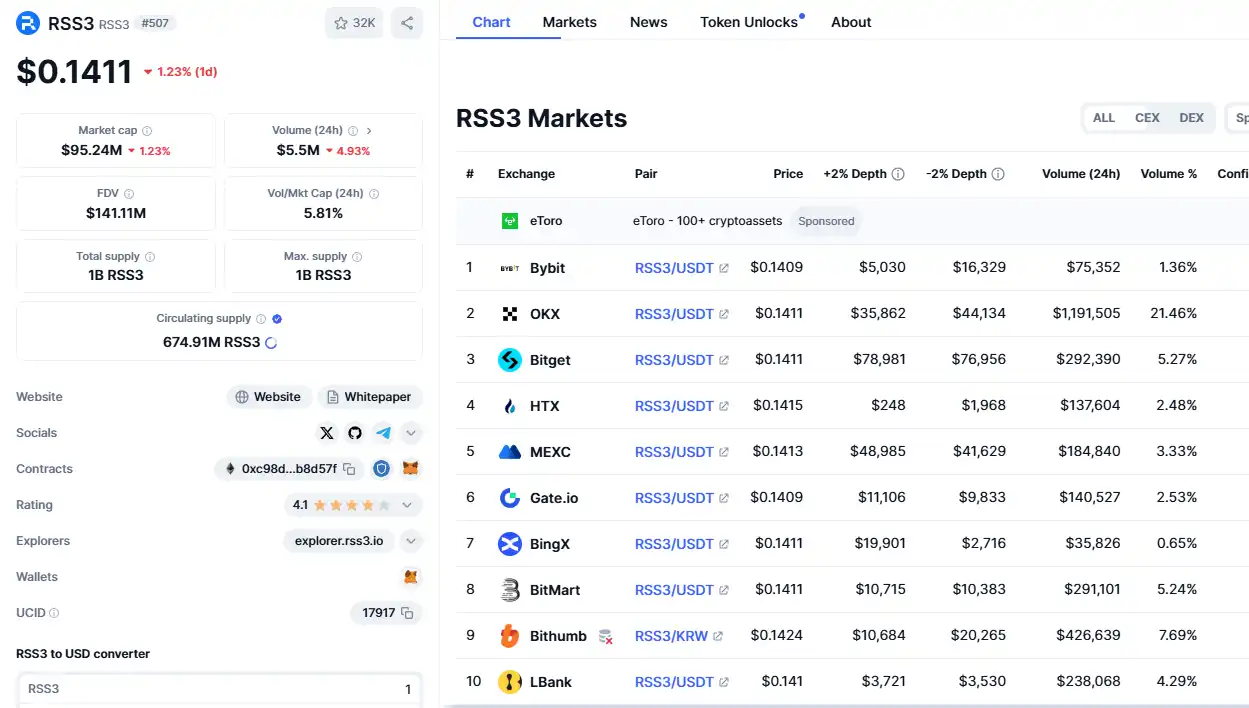Open the Telegram social icon
Viewport: 1249px width, 708px height.
[x=383, y=433]
